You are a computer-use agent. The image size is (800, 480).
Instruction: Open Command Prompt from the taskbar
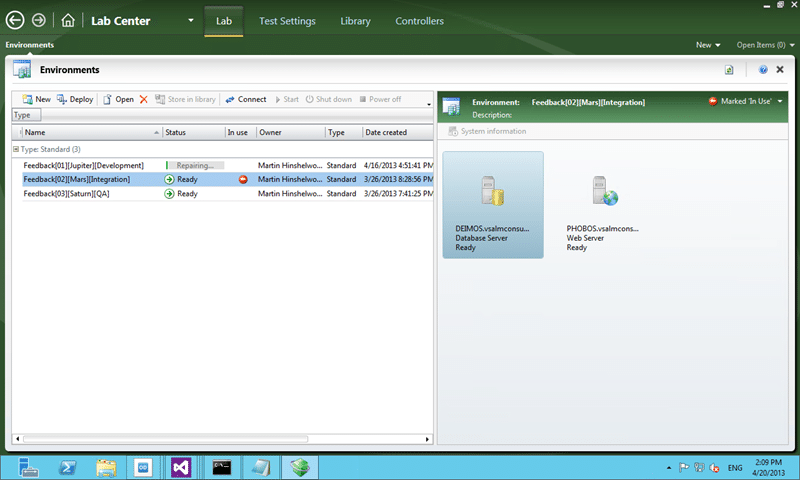click(x=221, y=467)
